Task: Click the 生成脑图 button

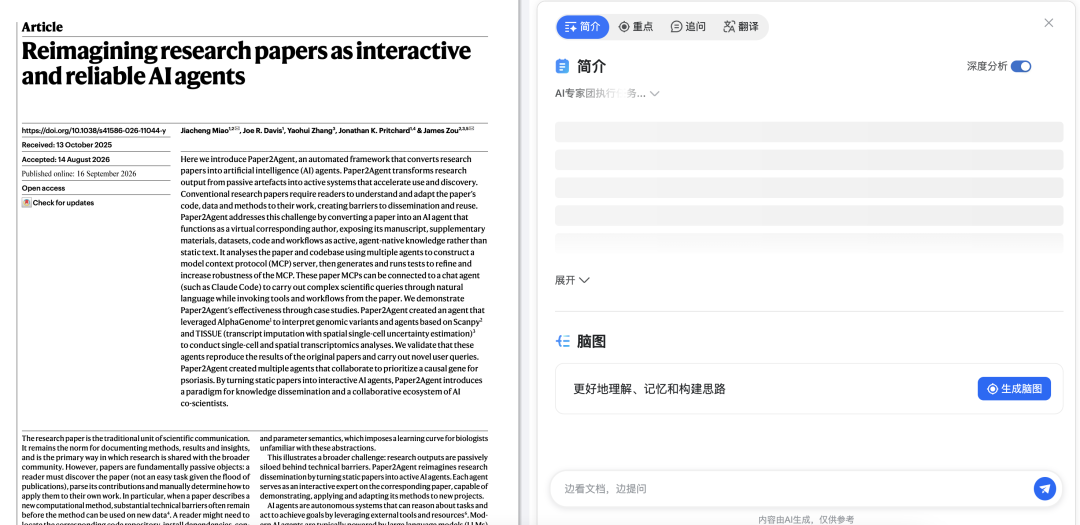Action: pyautogui.click(x=1014, y=389)
